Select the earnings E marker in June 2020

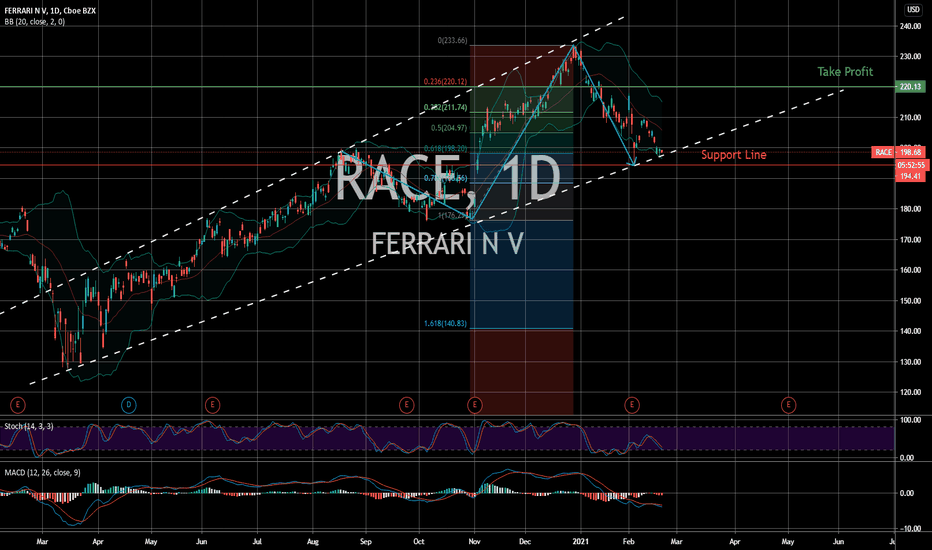[212, 406]
